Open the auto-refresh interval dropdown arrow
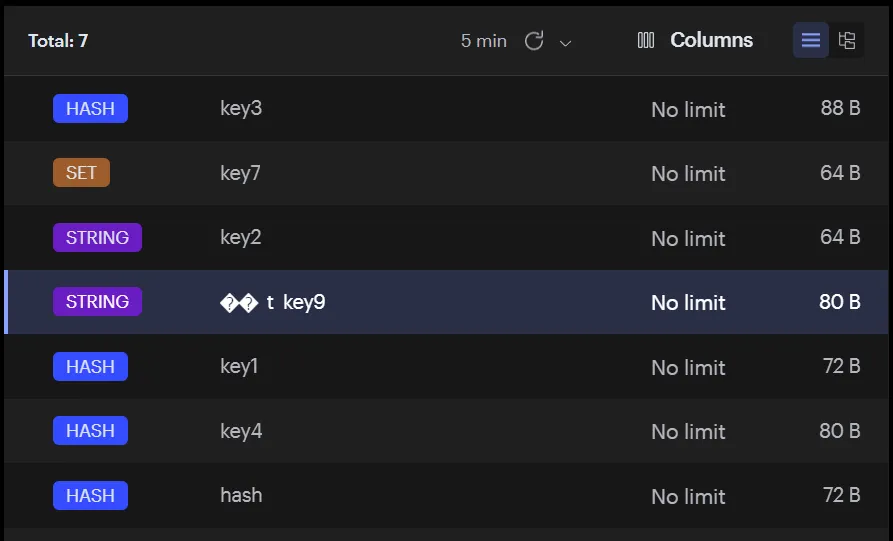This screenshot has width=893, height=541. (x=565, y=43)
